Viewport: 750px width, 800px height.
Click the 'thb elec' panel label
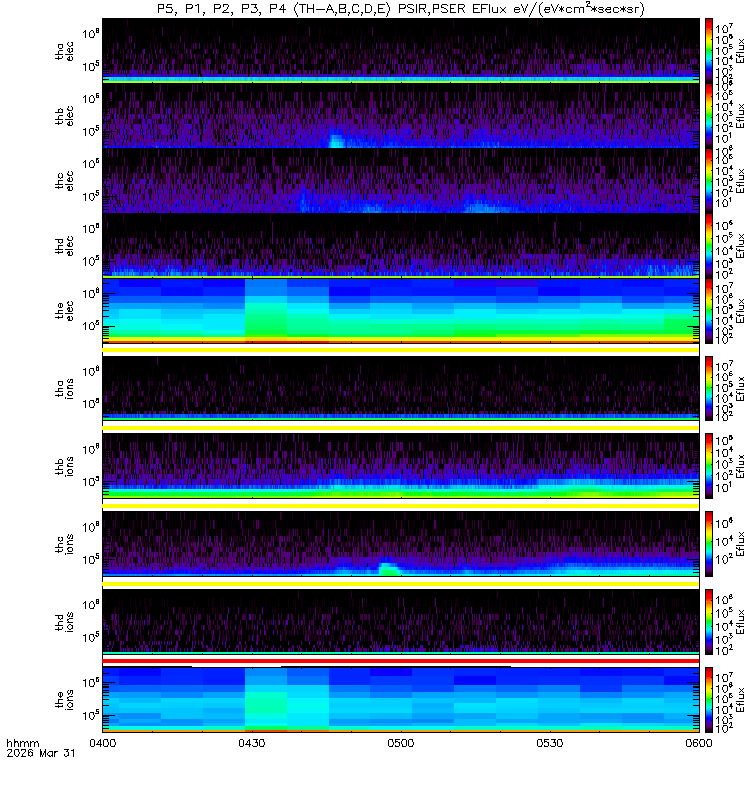(x=64, y=116)
